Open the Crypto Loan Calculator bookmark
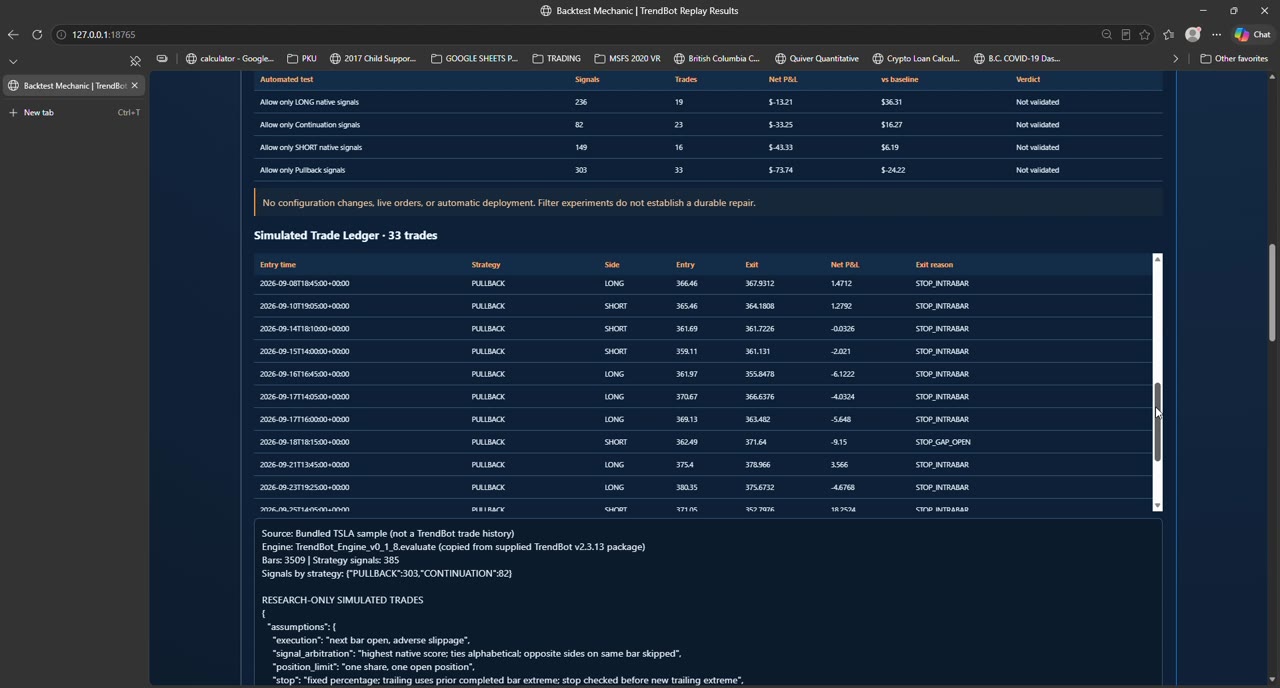 pyautogui.click(x=916, y=58)
